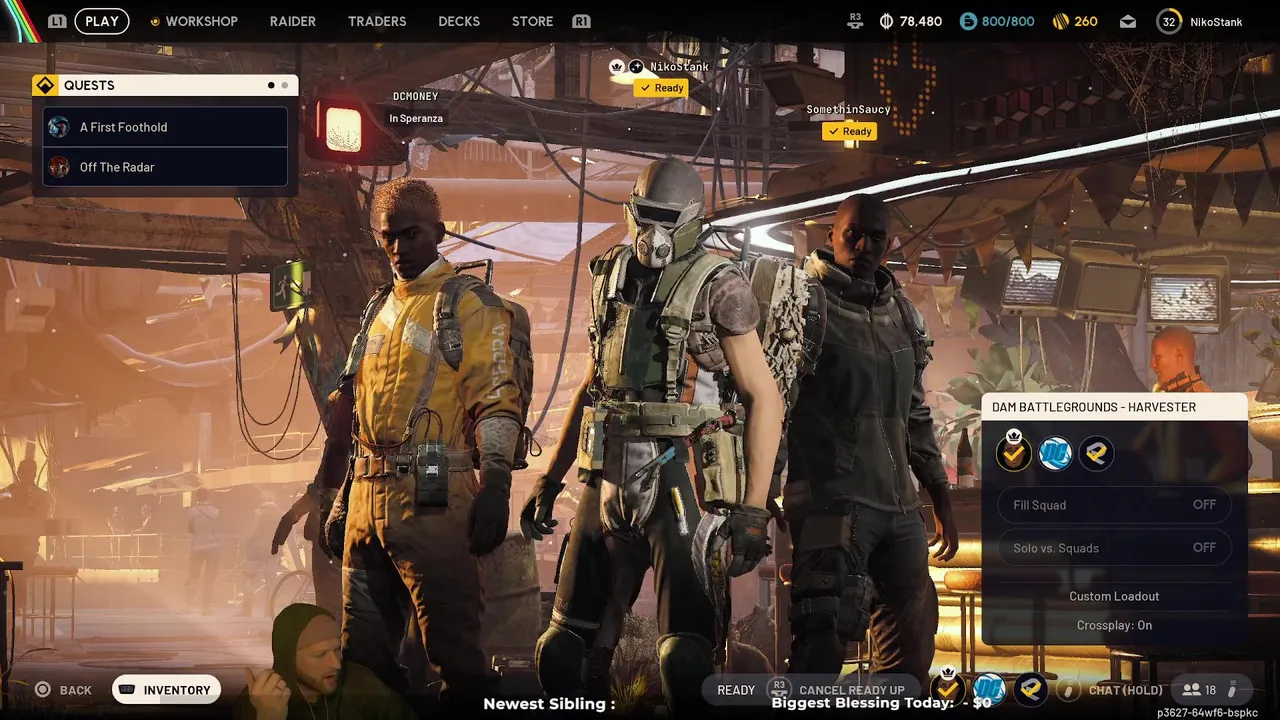Click the A First Foothold quest icon

pyautogui.click(x=59, y=127)
